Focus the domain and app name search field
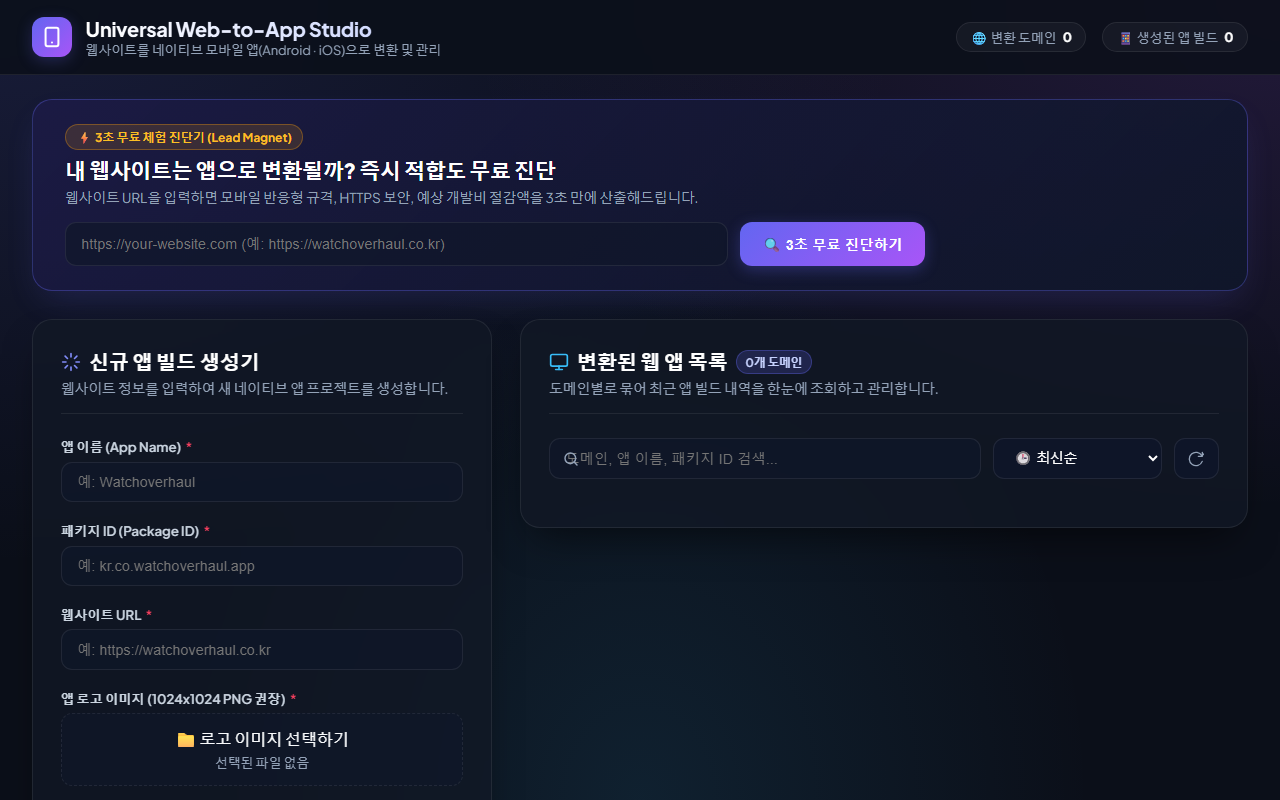Viewport: 1280px width, 800px height. 765,459
